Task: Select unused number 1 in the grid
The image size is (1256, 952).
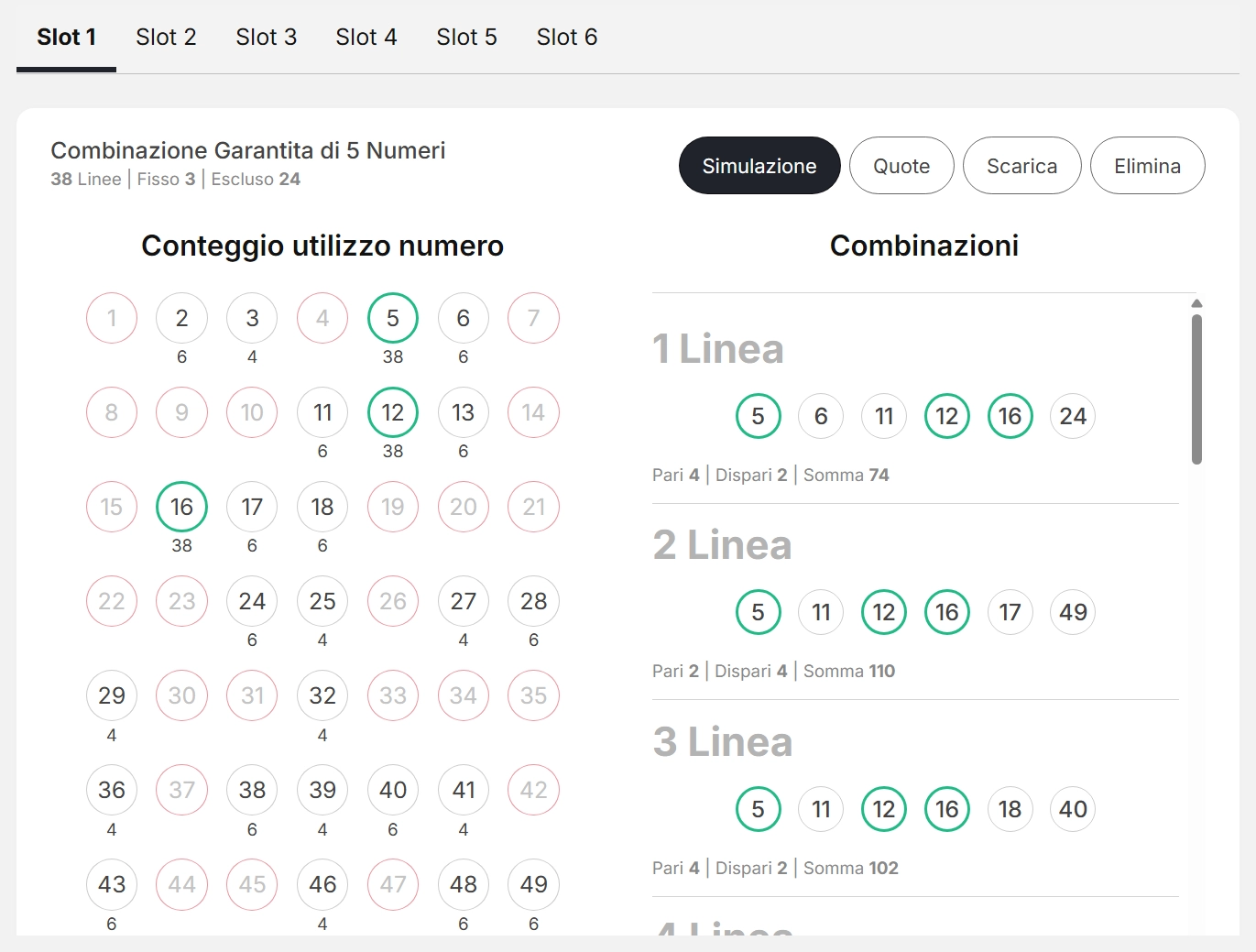Action: tap(112, 318)
